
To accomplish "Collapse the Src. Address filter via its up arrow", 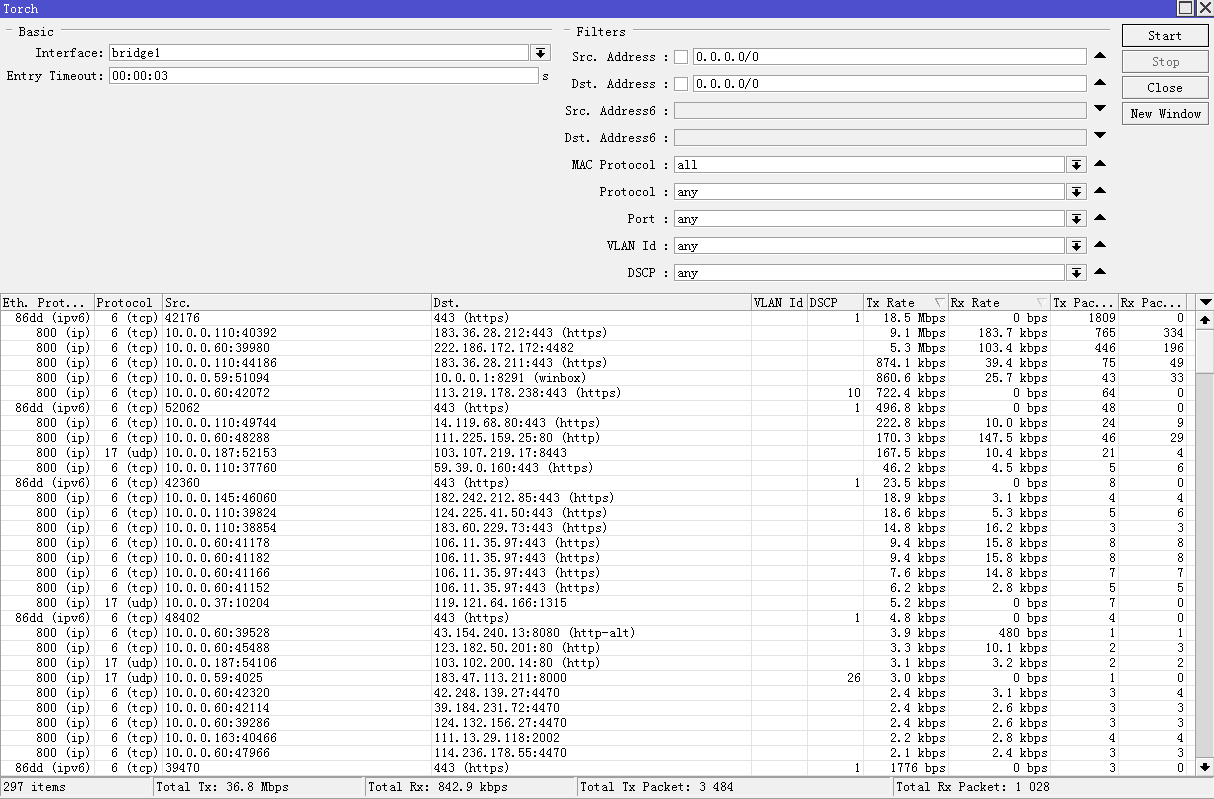I will [x=1100, y=55].
